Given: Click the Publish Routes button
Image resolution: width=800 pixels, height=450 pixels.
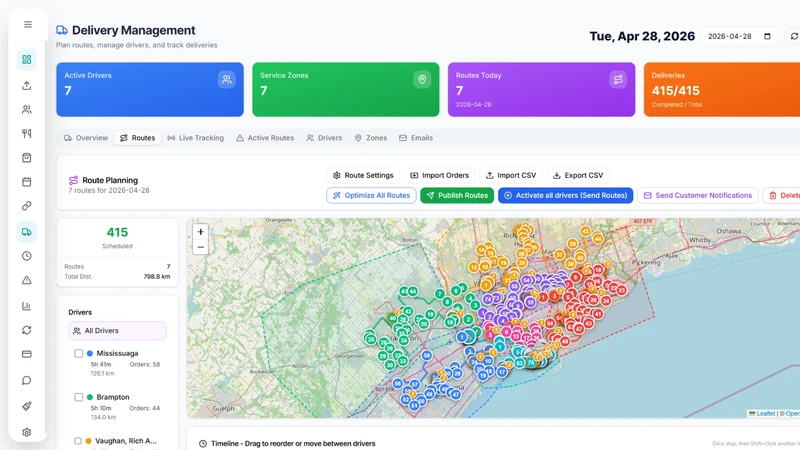Looking at the screenshot, I should click(457, 195).
